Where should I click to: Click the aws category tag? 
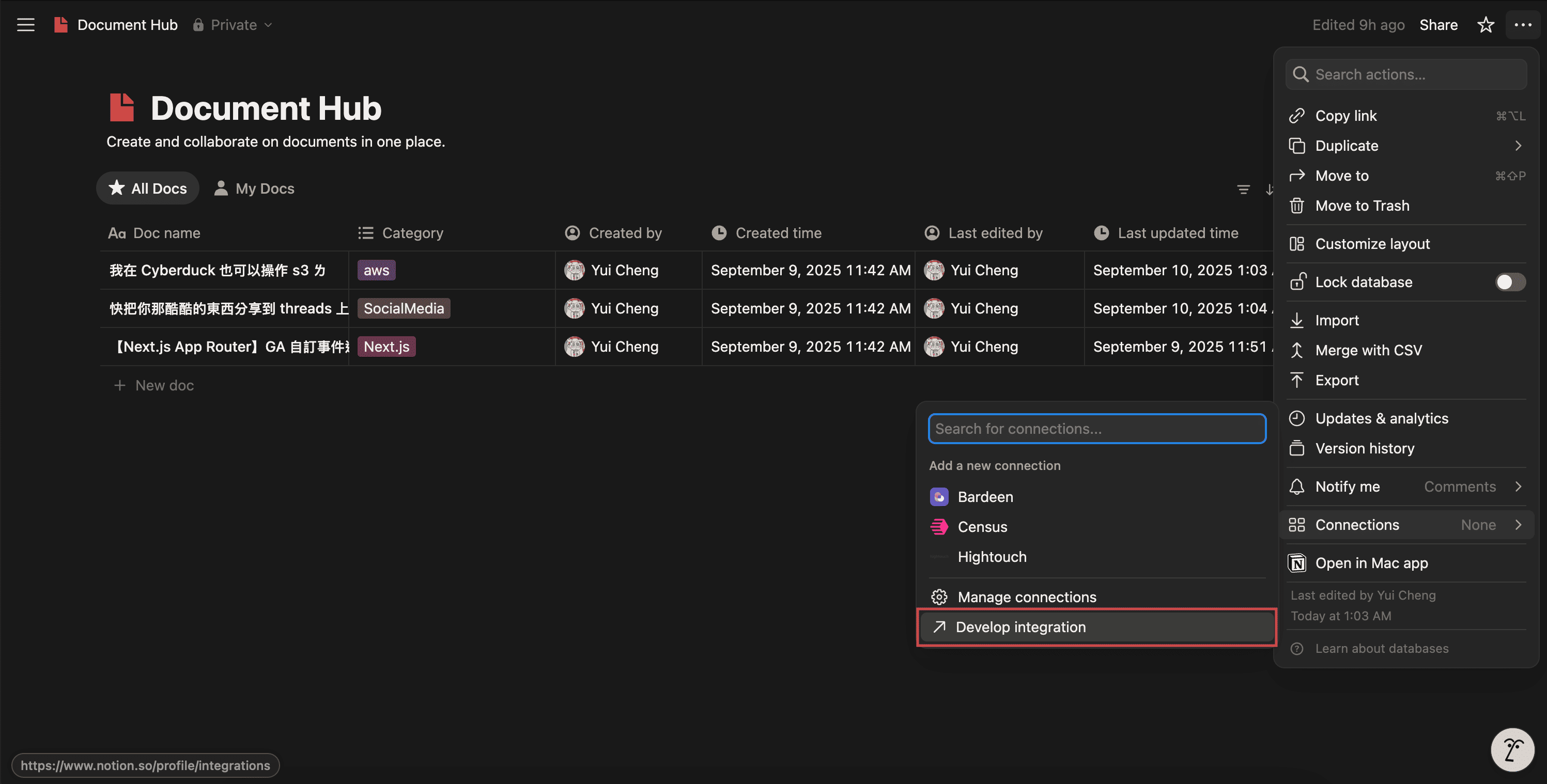(x=376, y=270)
